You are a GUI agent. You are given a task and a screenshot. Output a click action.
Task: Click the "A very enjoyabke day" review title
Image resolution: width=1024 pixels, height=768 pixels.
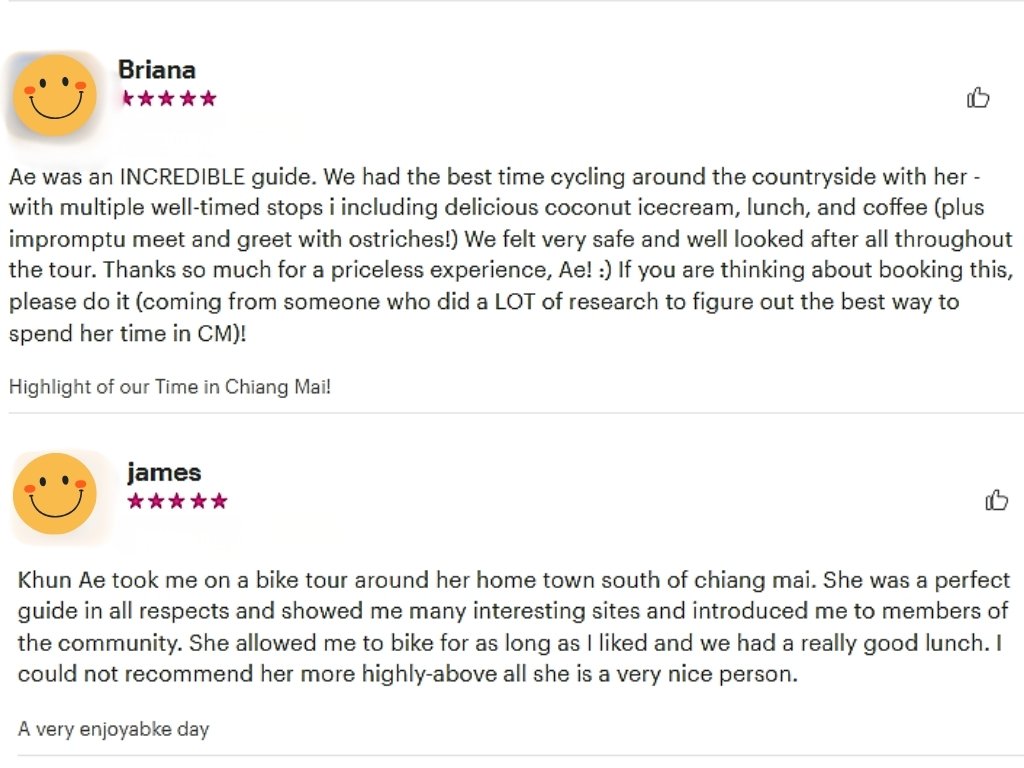[114, 729]
